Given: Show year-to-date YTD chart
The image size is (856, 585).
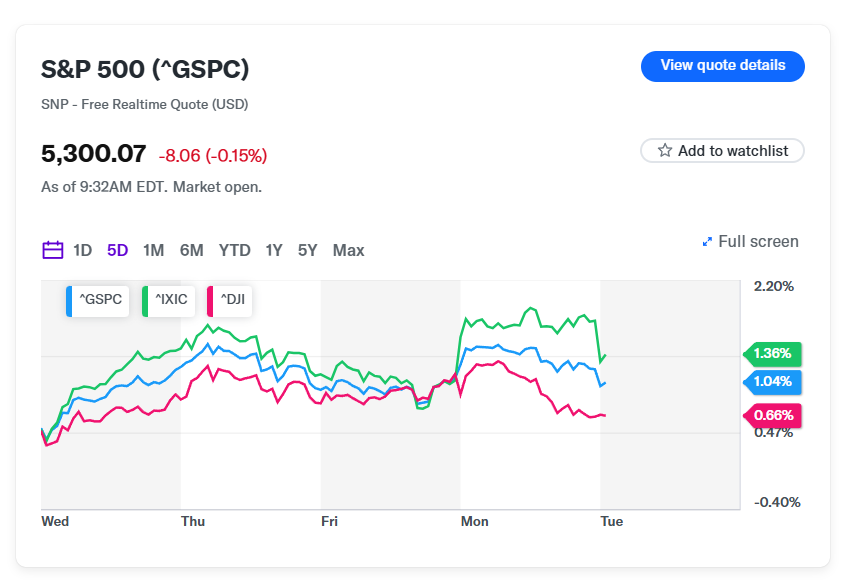Looking at the screenshot, I should click(x=234, y=250).
